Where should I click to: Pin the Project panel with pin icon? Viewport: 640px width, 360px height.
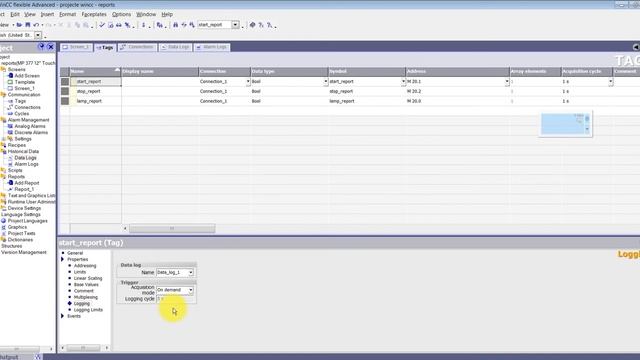(x=41, y=47)
